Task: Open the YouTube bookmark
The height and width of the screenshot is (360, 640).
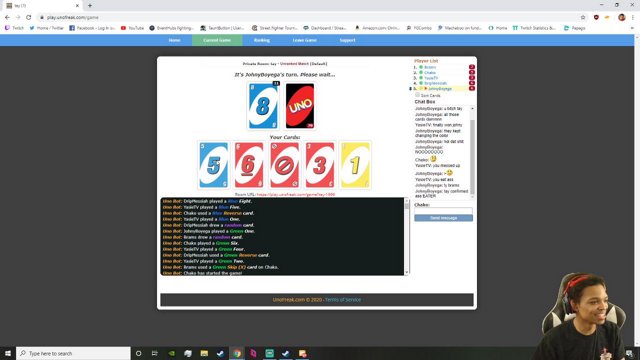Action: point(132,28)
